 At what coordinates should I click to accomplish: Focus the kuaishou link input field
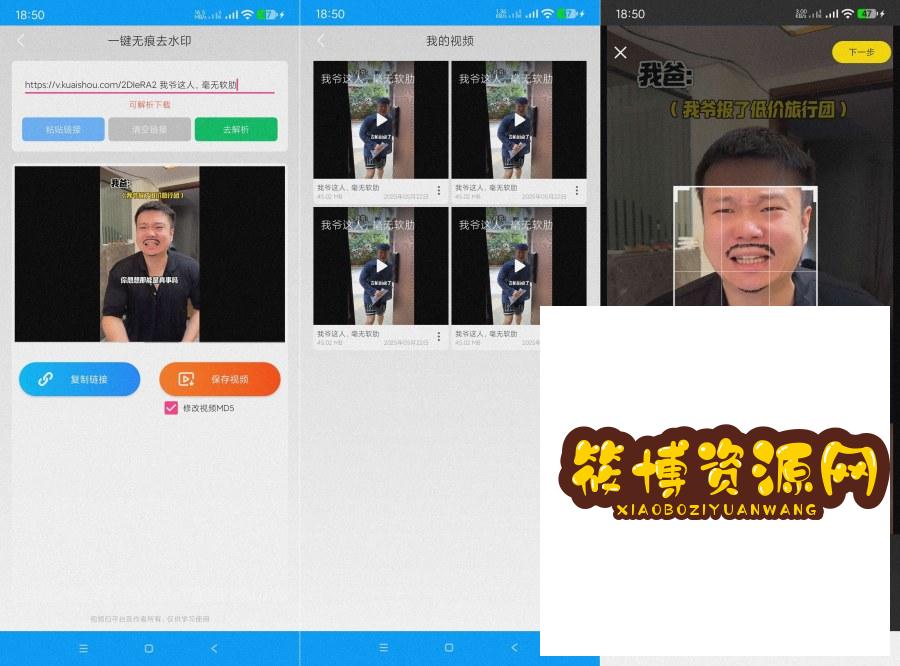[149, 85]
